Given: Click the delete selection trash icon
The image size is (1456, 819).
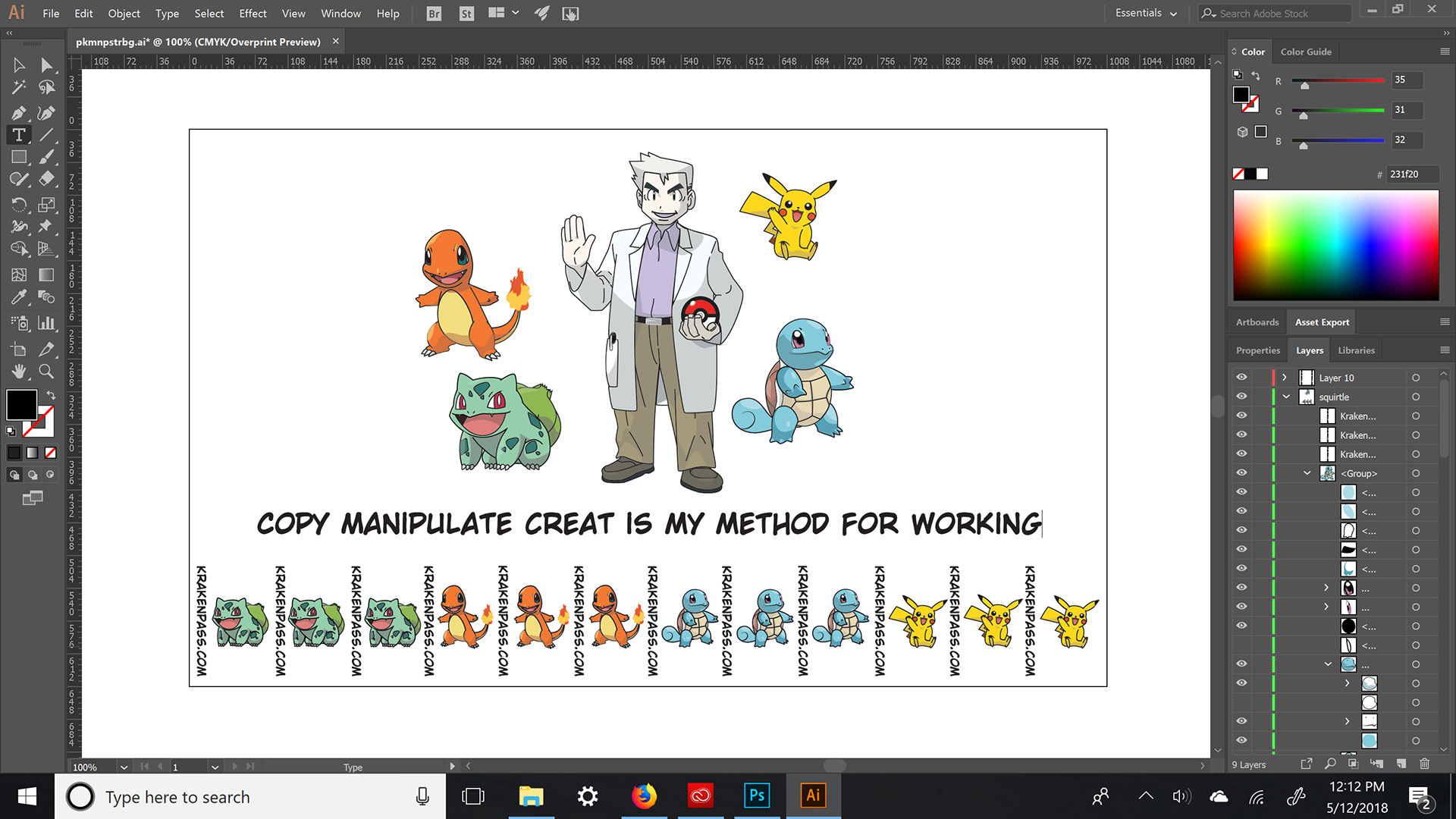Looking at the screenshot, I should pyautogui.click(x=1424, y=764).
